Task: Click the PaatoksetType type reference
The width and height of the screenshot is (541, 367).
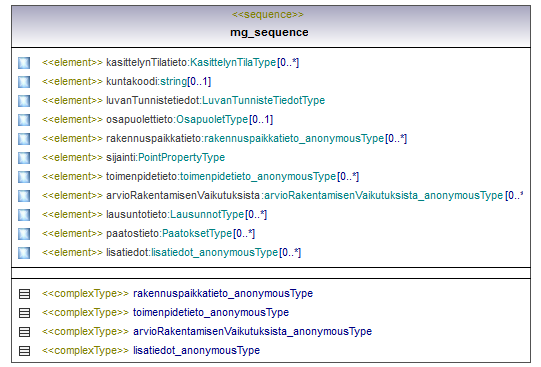Action: (x=197, y=234)
